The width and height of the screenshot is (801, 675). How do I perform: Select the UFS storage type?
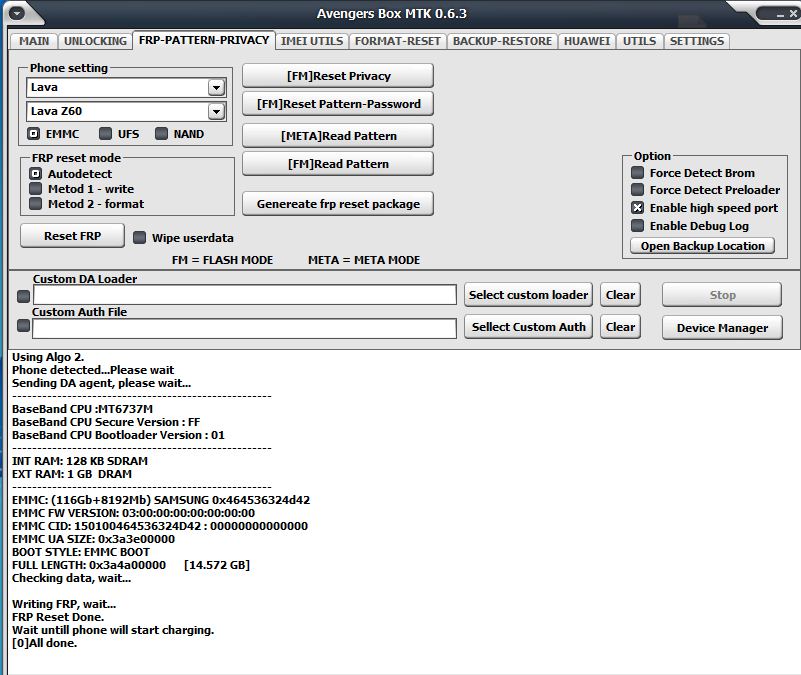coord(106,134)
